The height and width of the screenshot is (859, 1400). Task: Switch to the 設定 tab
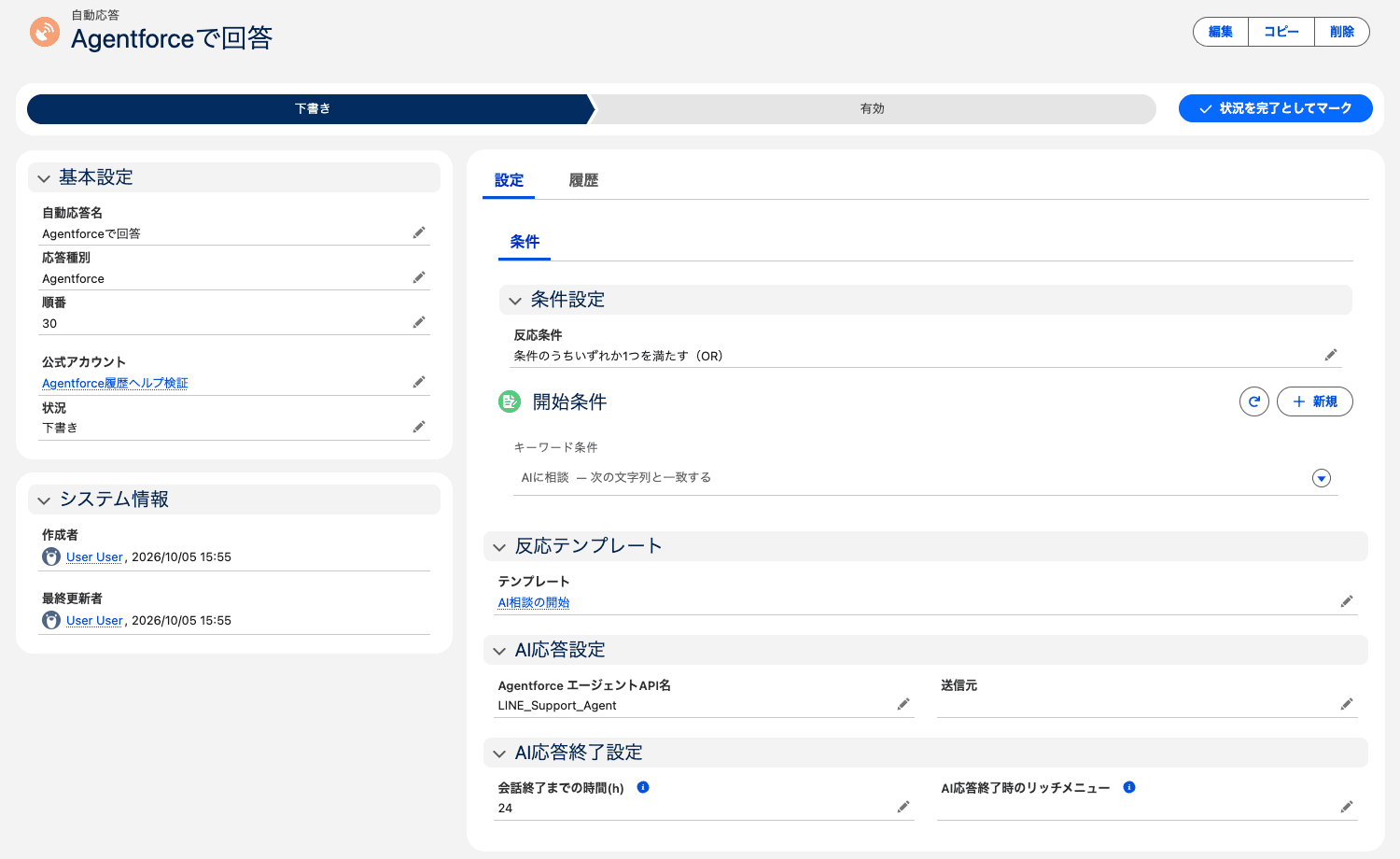tap(509, 180)
